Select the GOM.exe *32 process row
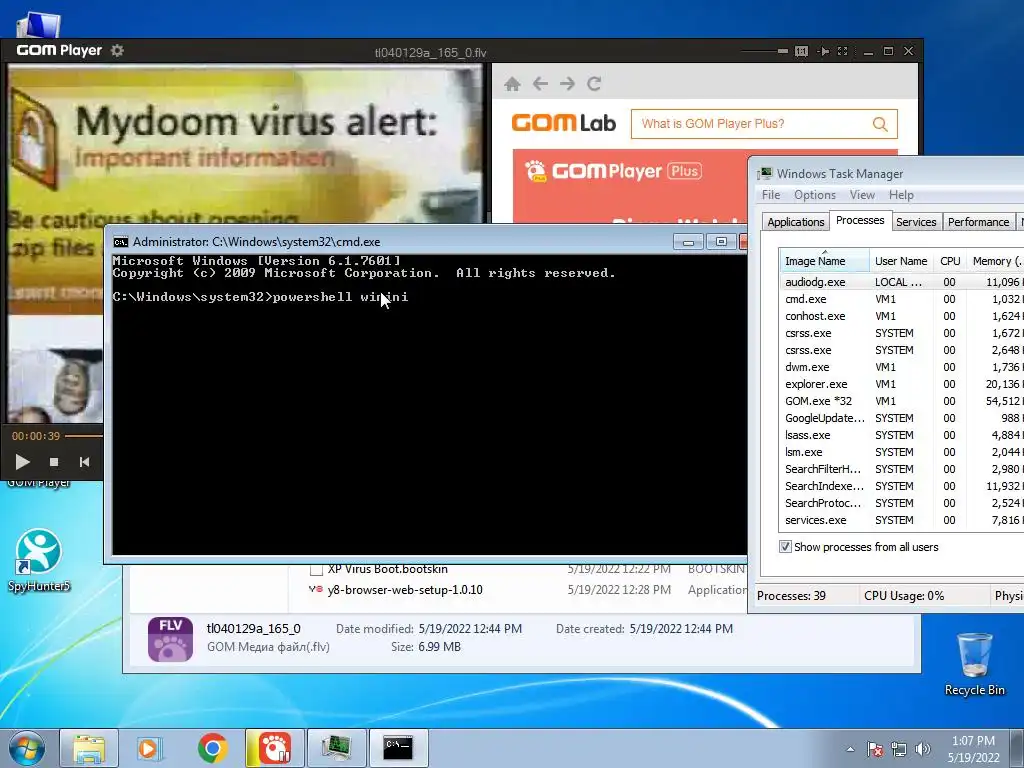This screenshot has width=1024, height=768. [x=901, y=401]
